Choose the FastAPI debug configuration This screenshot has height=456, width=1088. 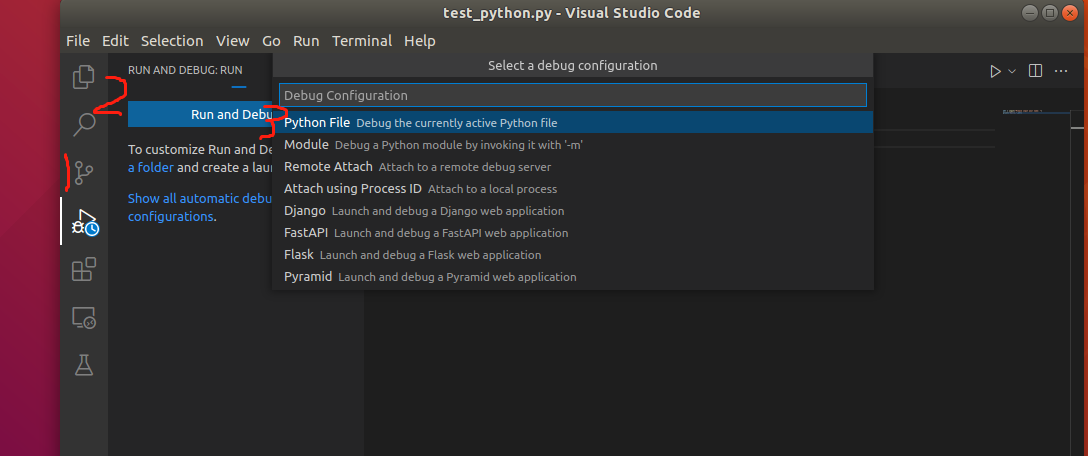(x=572, y=233)
